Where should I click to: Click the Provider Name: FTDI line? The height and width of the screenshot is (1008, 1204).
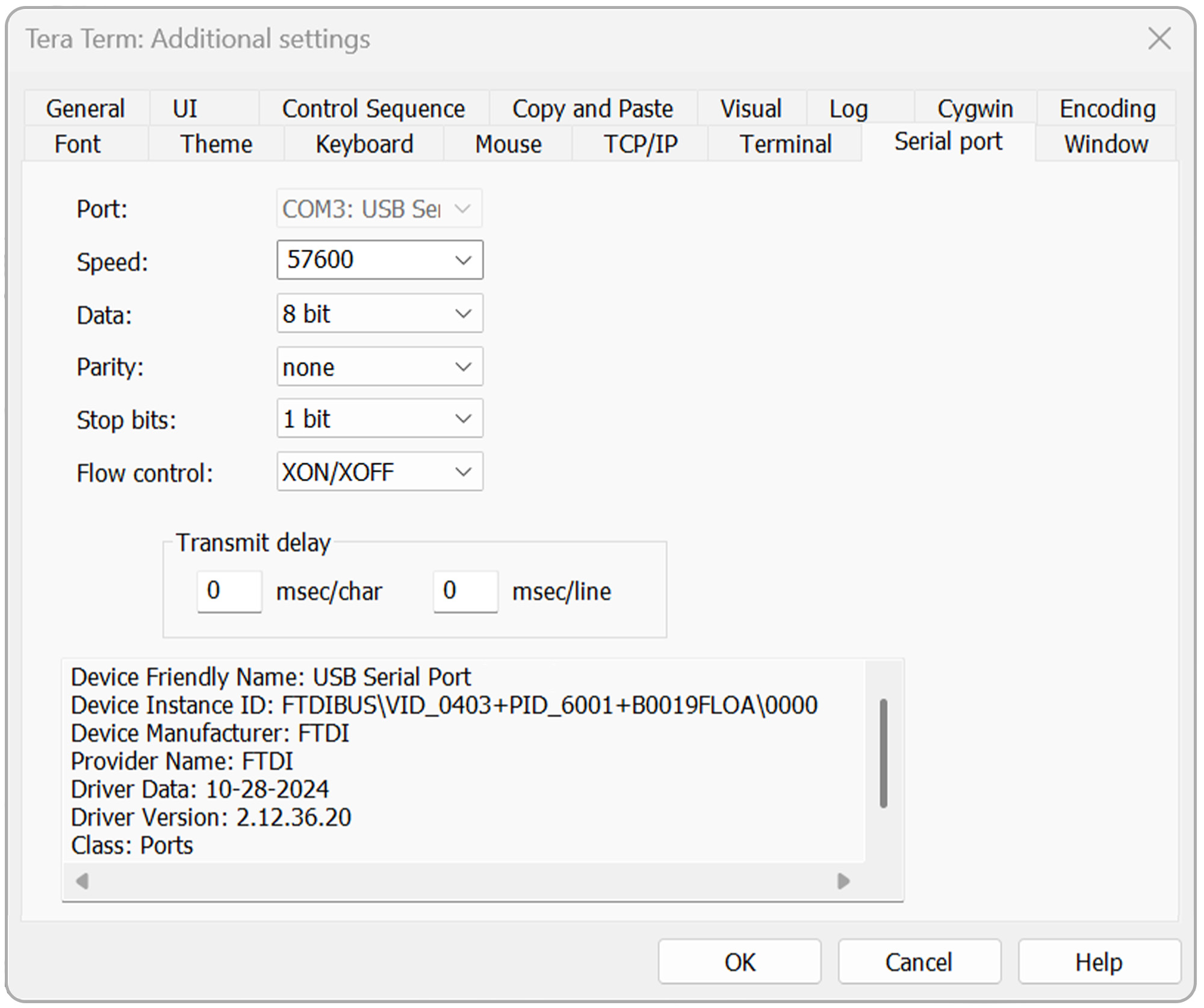click(x=182, y=761)
